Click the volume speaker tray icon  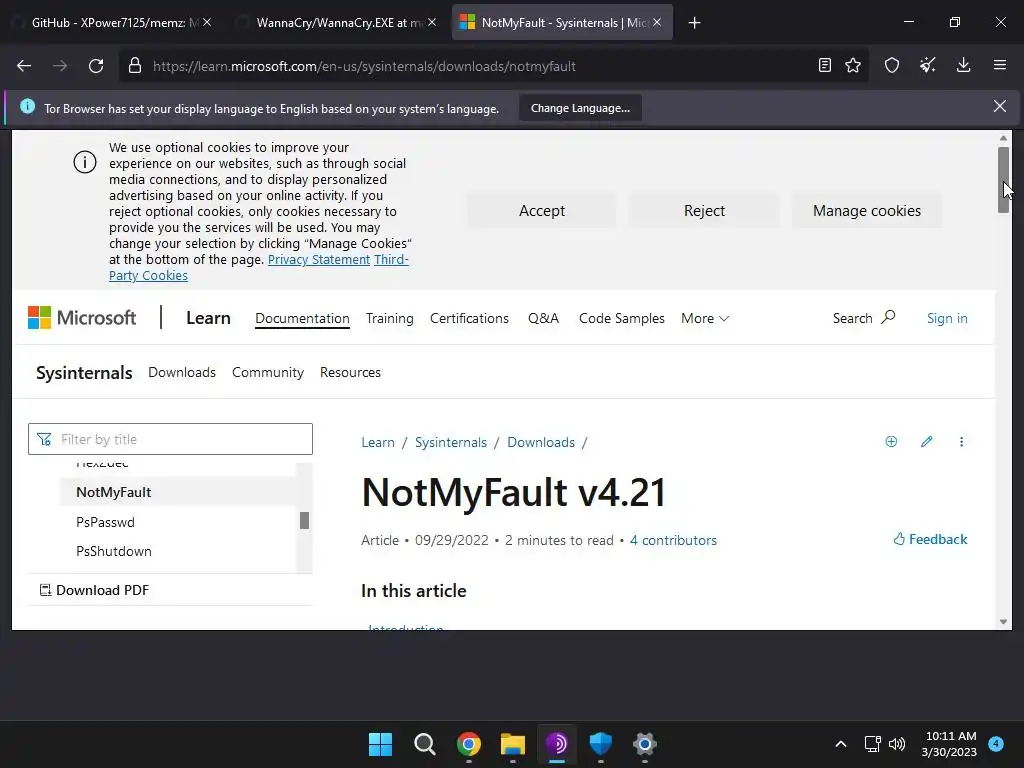[897, 744]
